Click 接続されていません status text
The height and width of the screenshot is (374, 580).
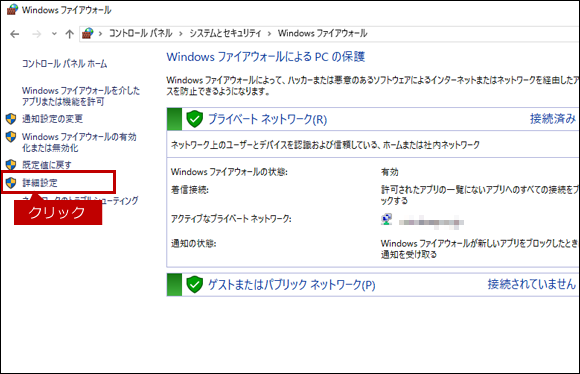click(532, 284)
